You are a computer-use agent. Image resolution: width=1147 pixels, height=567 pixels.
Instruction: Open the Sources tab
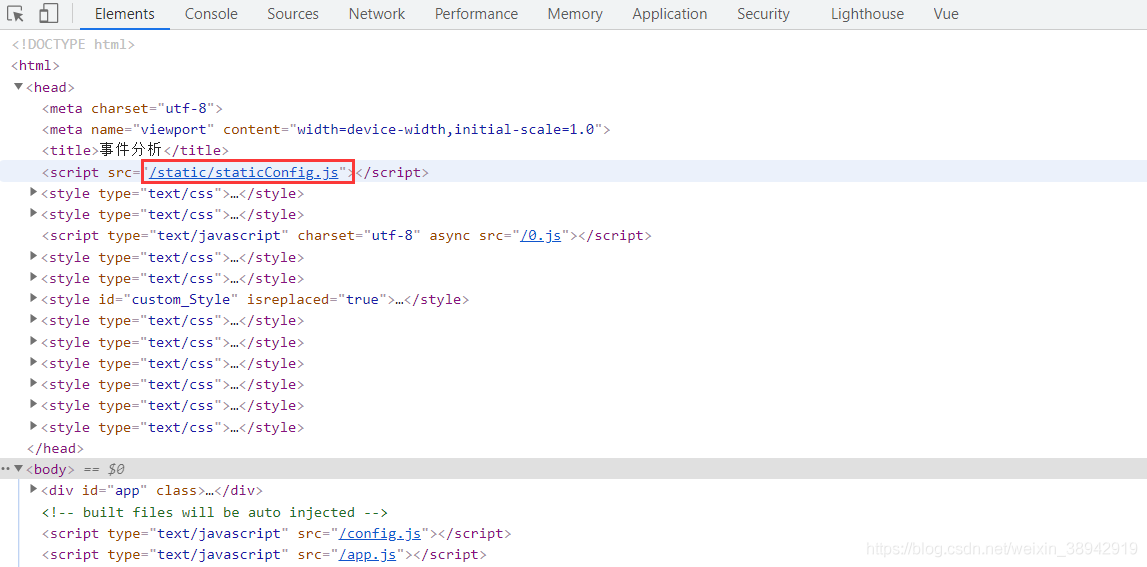[x=293, y=14]
